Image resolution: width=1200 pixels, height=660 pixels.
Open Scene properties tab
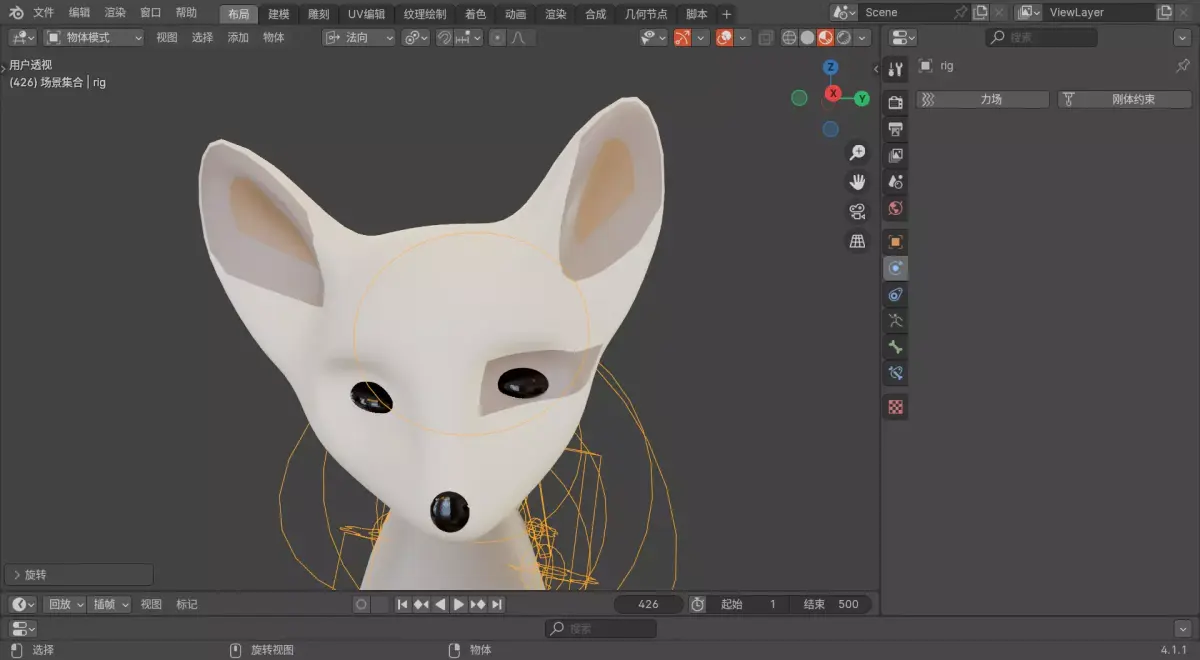click(895, 182)
